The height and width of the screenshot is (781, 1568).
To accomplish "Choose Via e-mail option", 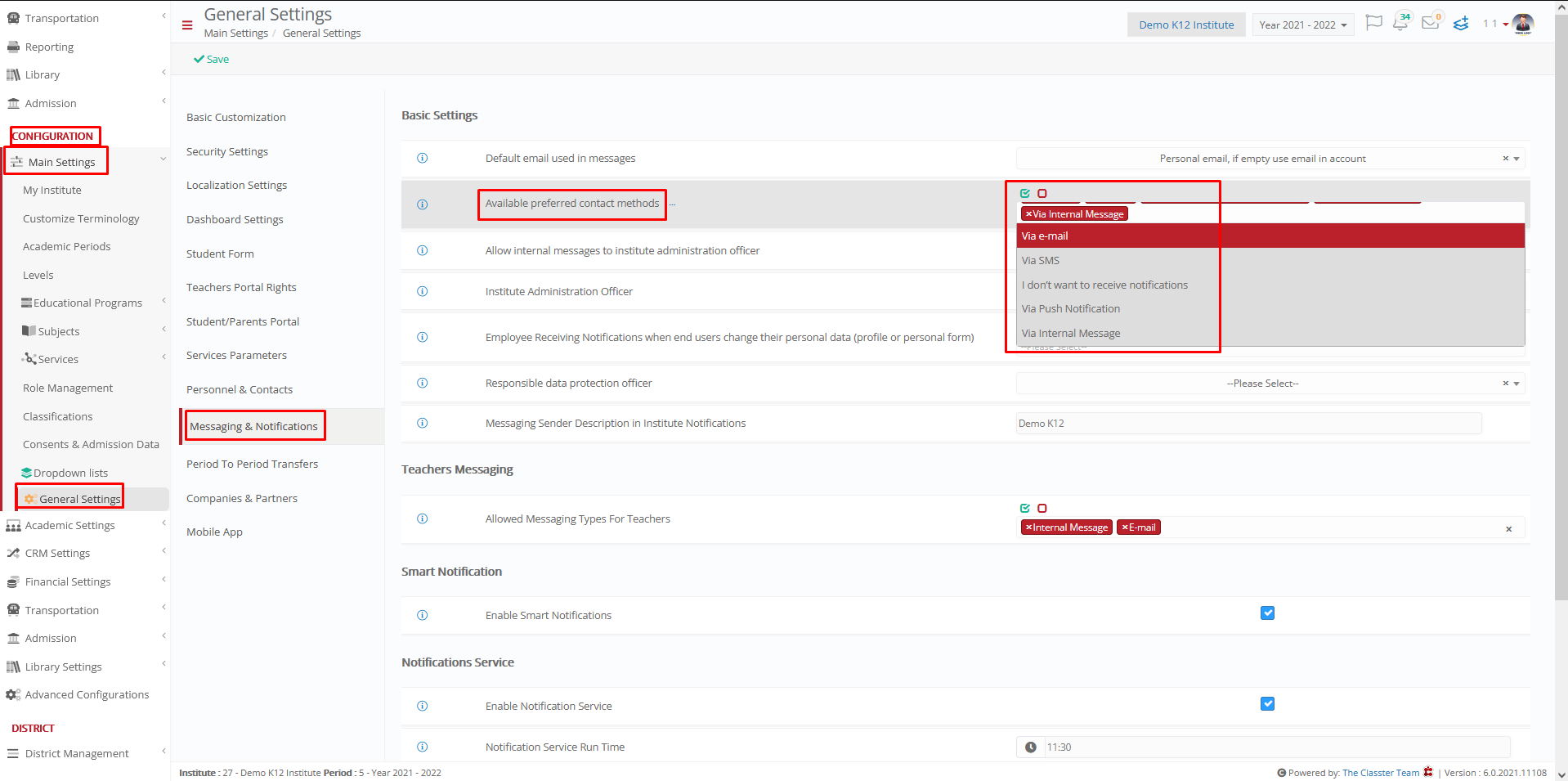I will click(x=1270, y=236).
